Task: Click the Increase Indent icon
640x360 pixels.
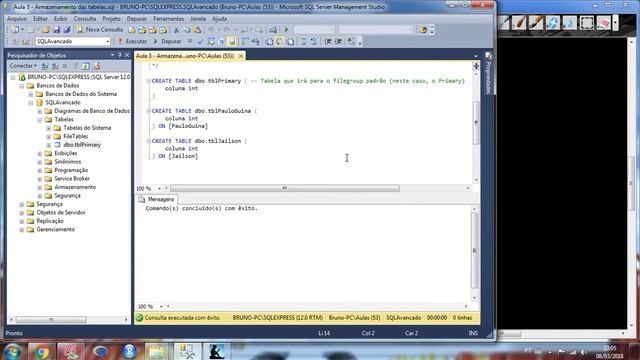Action: [x=338, y=41]
